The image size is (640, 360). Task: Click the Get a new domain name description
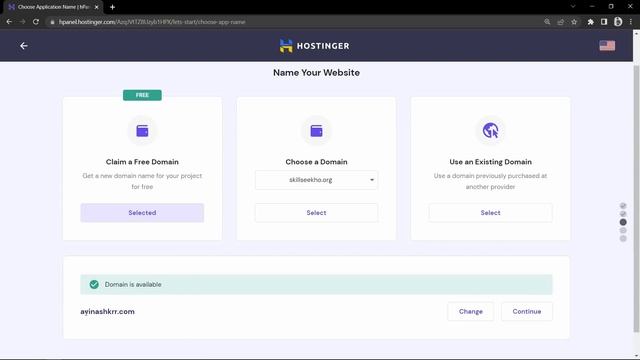142,181
